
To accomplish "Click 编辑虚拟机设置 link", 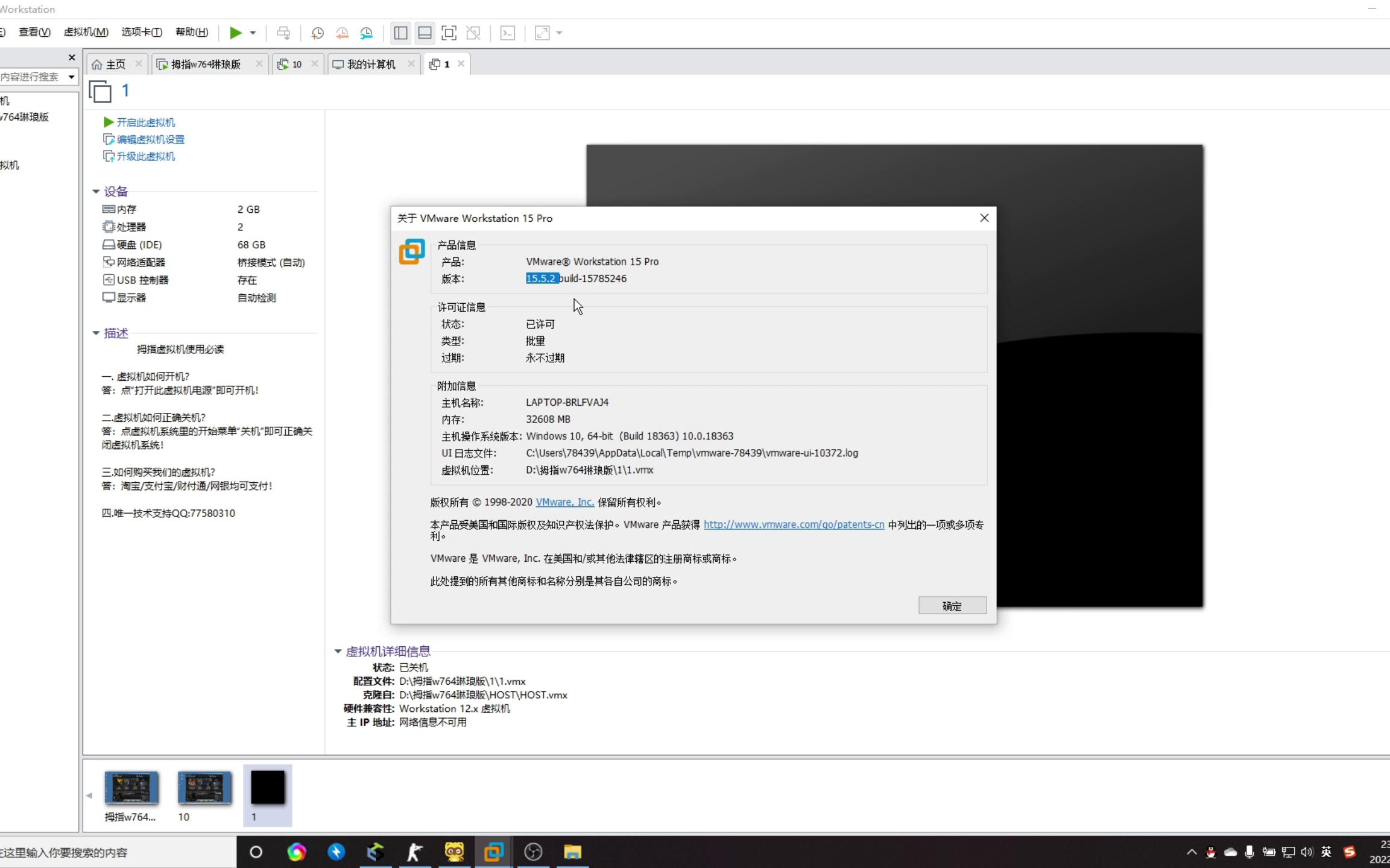I will [150, 139].
